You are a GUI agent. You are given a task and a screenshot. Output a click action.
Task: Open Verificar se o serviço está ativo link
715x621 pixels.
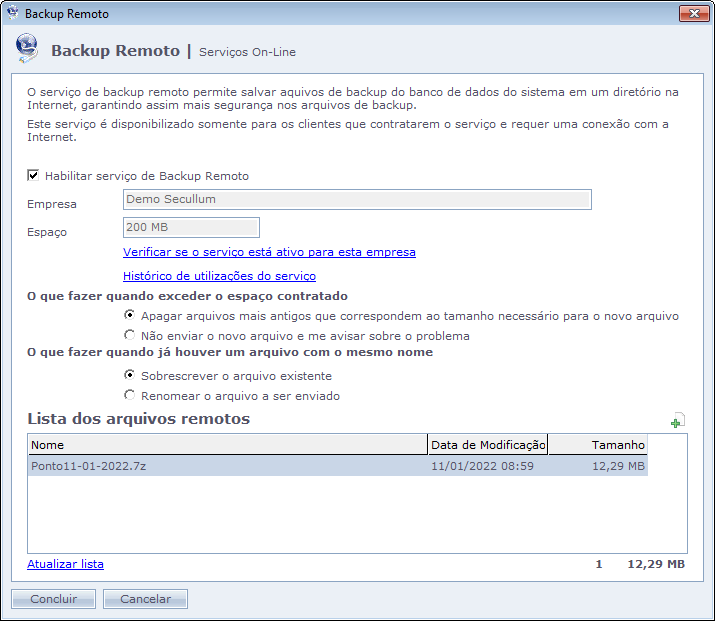tap(269, 252)
